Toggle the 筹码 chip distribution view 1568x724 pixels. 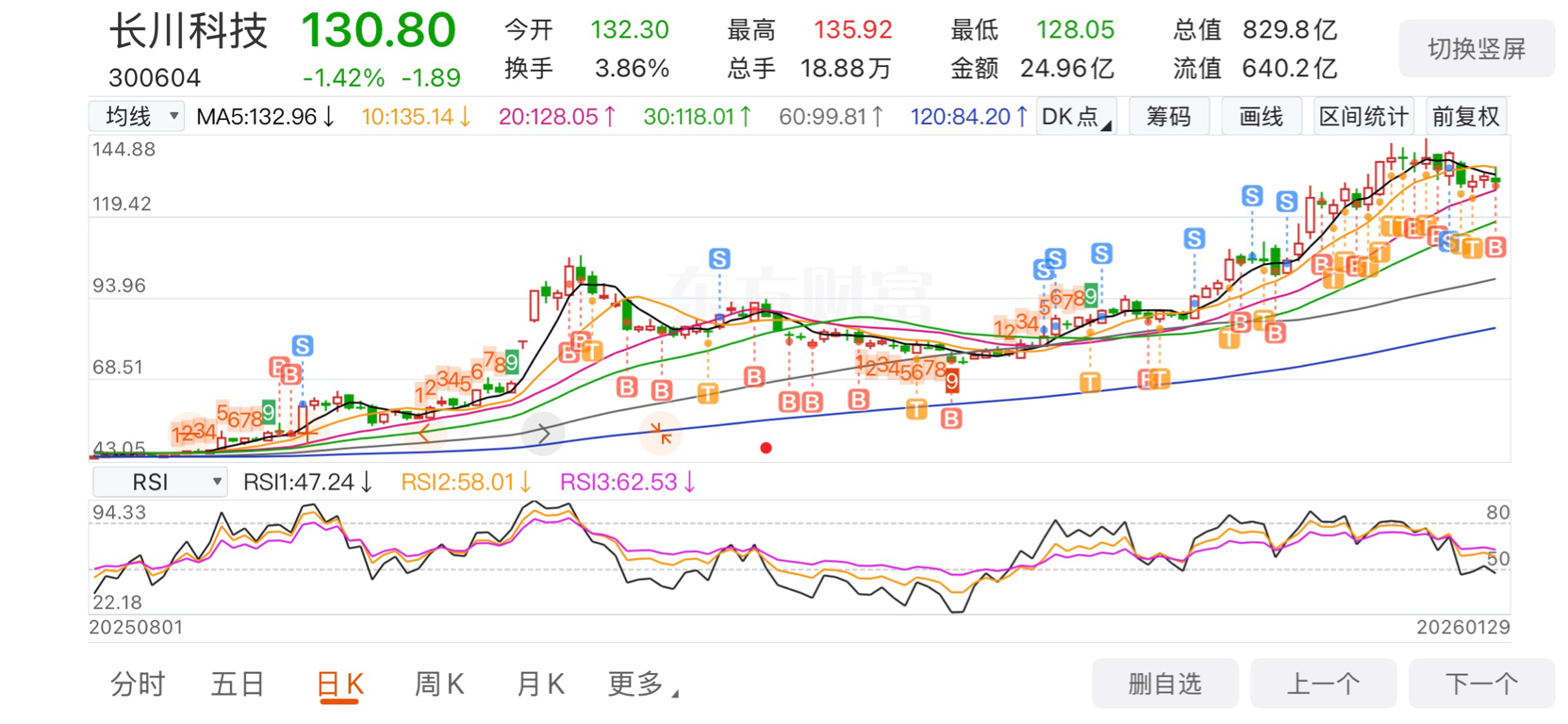(1169, 116)
